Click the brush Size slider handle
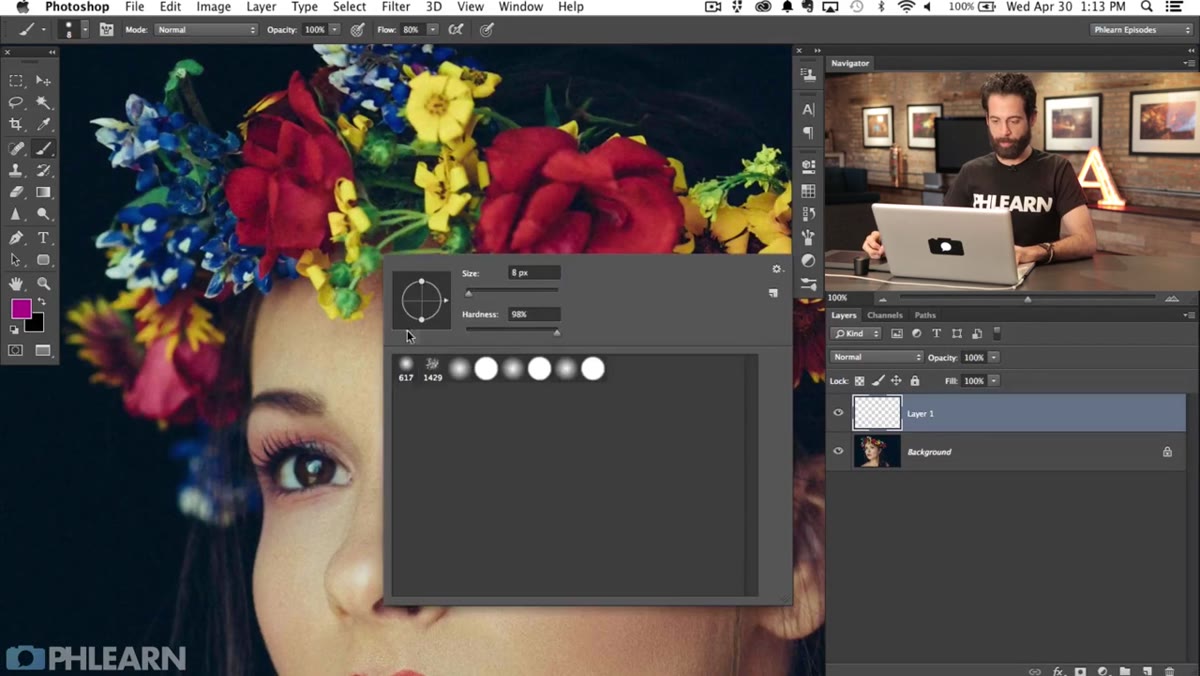Image resolution: width=1200 pixels, height=676 pixels. (x=468, y=292)
